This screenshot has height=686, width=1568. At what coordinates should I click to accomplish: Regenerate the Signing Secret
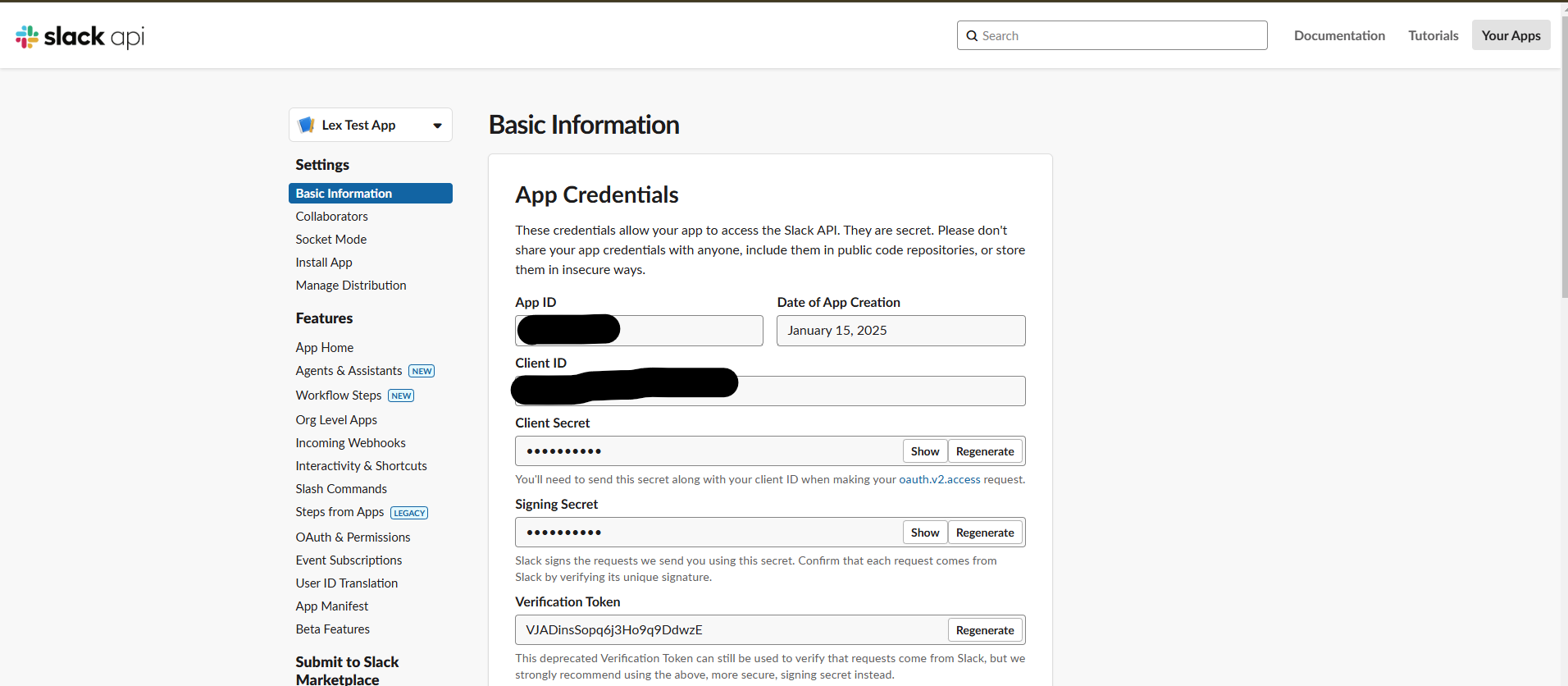[x=985, y=533]
